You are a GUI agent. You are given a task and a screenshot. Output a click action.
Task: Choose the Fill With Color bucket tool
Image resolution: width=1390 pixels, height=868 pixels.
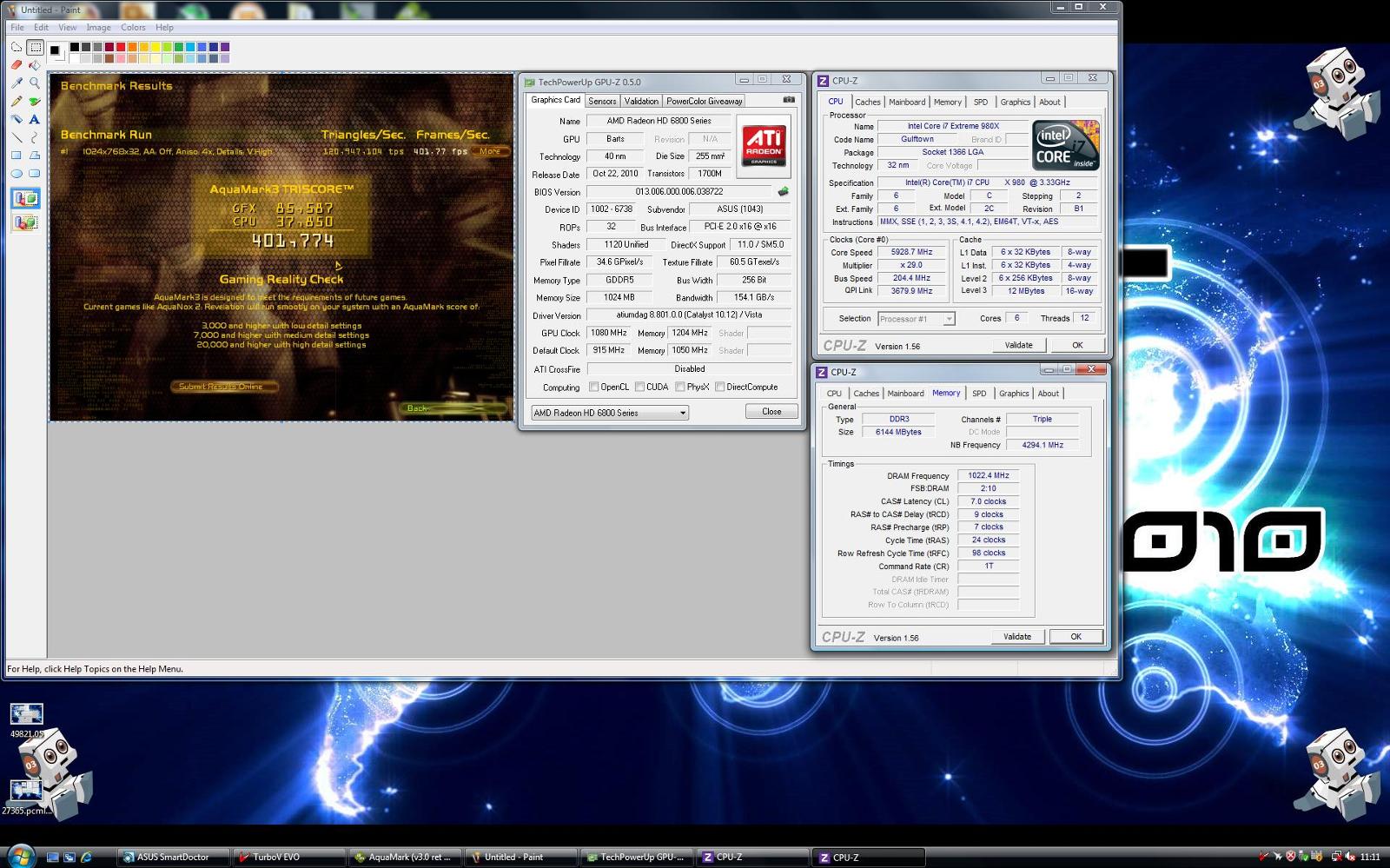tap(35, 65)
